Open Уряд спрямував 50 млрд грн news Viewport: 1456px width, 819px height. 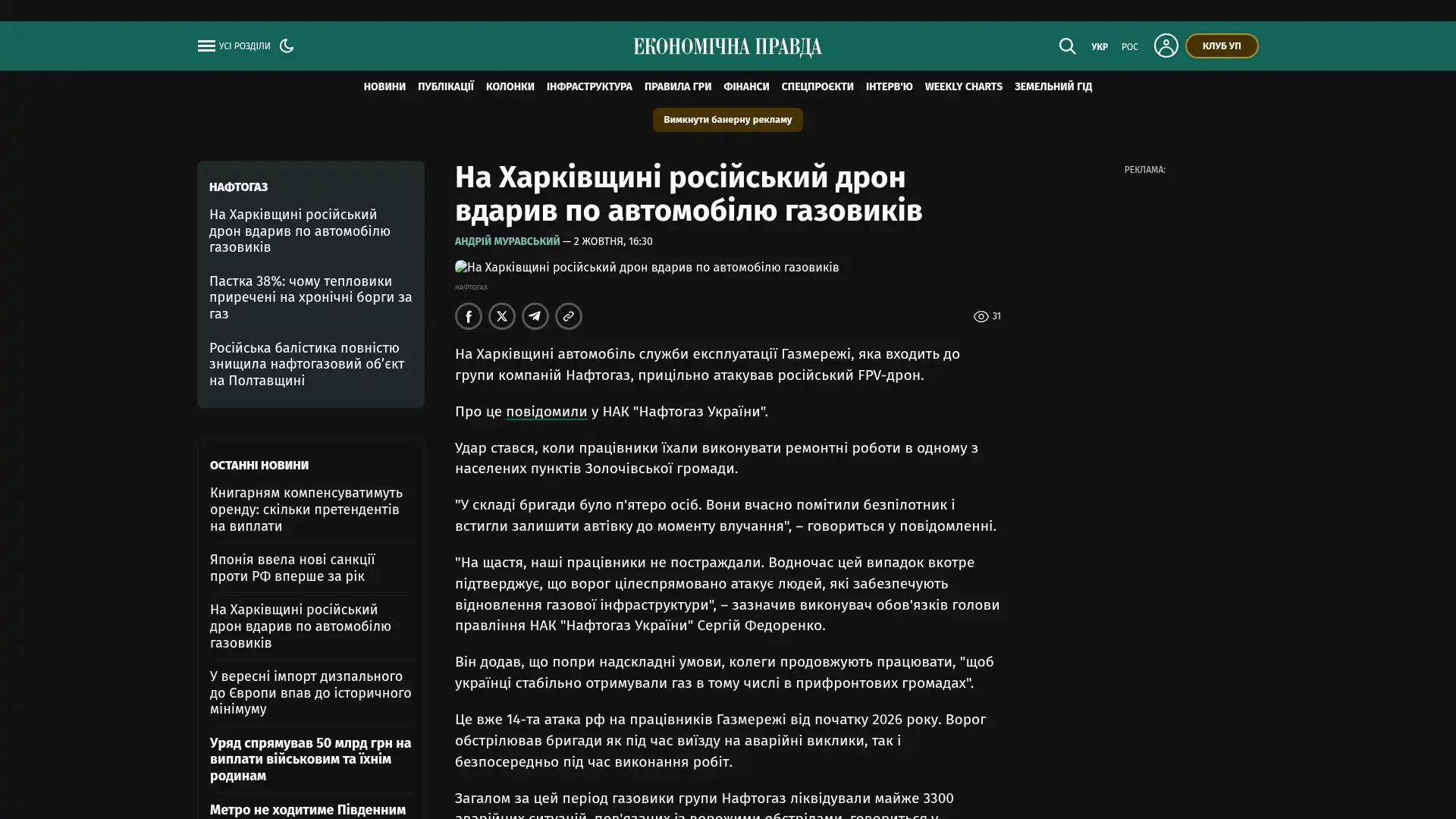(311, 759)
